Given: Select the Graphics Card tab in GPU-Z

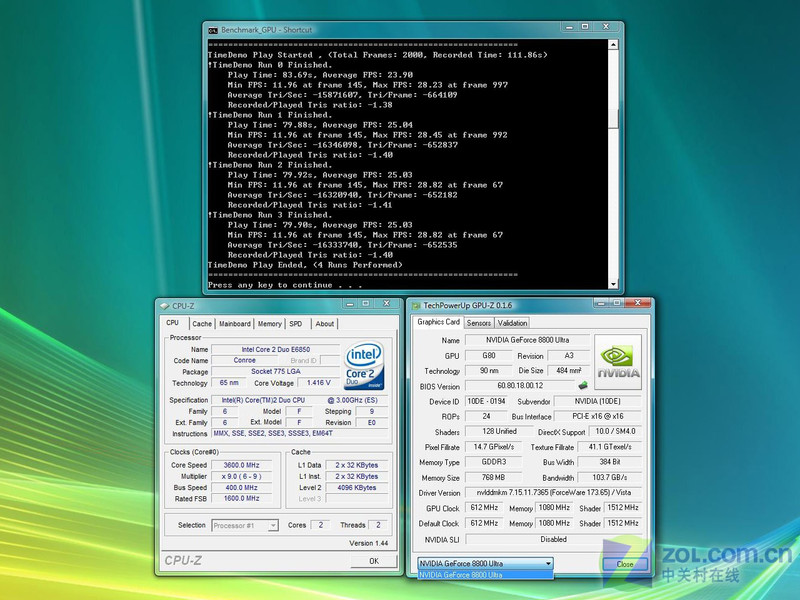Looking at the screenshot, I should [438, 322].
